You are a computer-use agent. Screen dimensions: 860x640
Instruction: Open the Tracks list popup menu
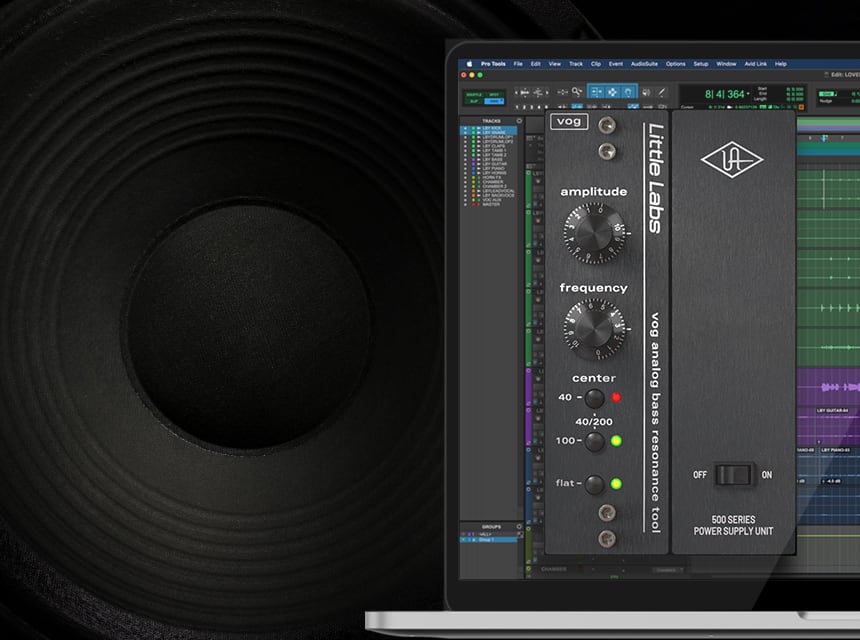[519, 121]
